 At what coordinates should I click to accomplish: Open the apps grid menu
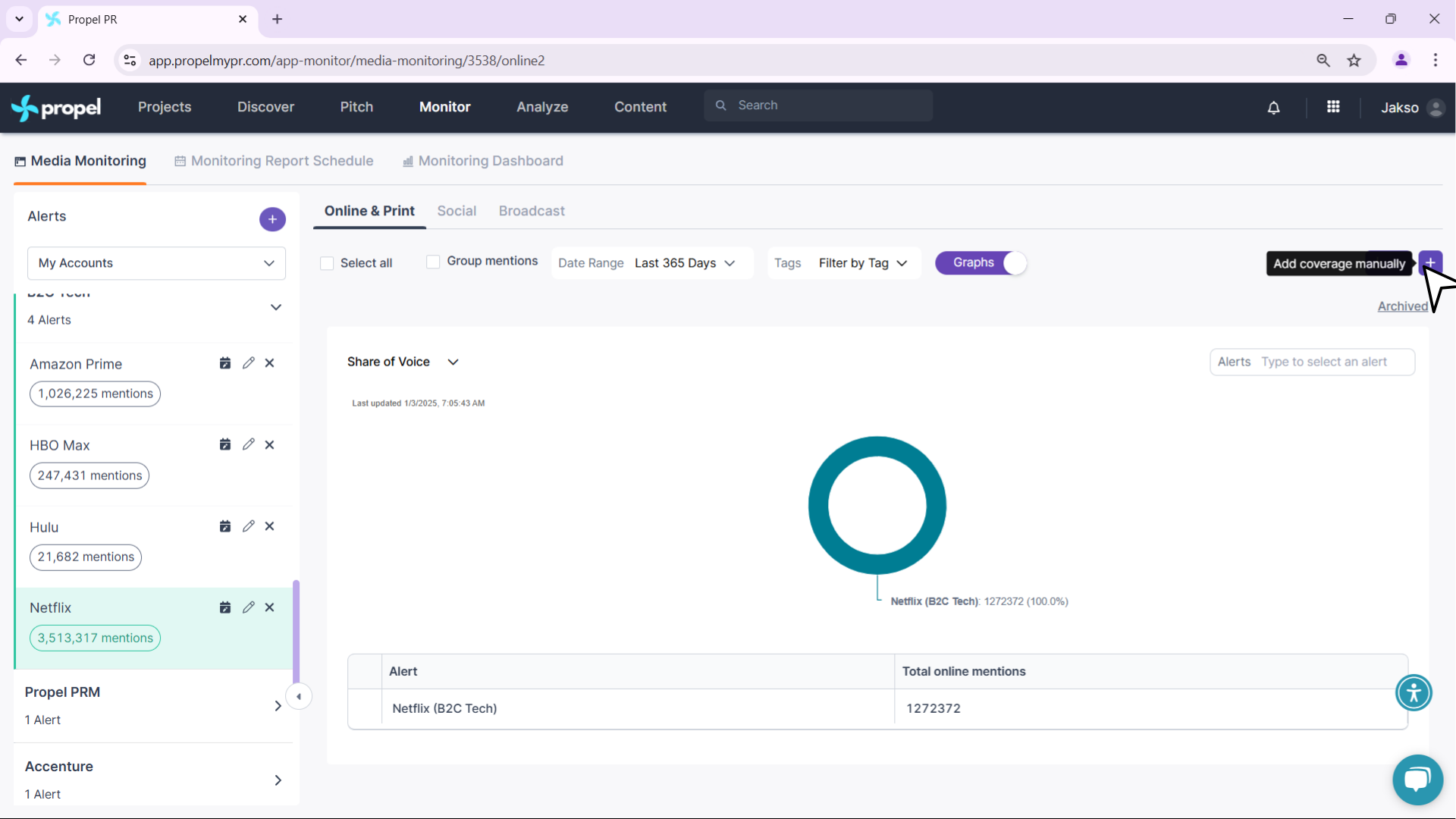click(1333, 107)
